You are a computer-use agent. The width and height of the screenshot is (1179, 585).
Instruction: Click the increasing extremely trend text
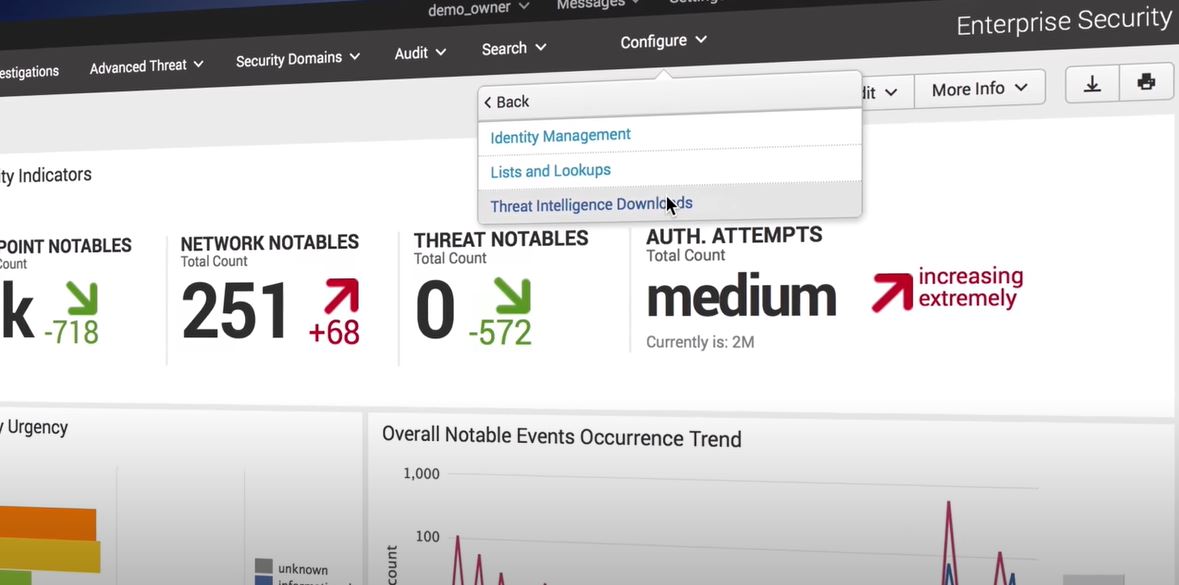pyautogui.click(x=971, y=287)
